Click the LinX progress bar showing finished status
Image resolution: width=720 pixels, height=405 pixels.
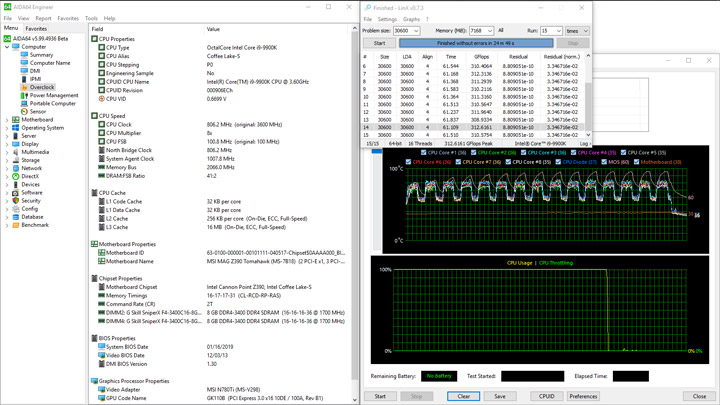tap(476, 43)
